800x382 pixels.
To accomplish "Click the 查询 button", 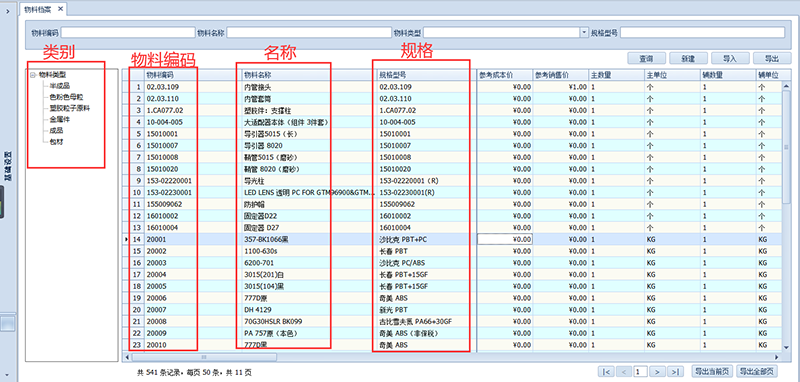I will click(x=646, y=58).
